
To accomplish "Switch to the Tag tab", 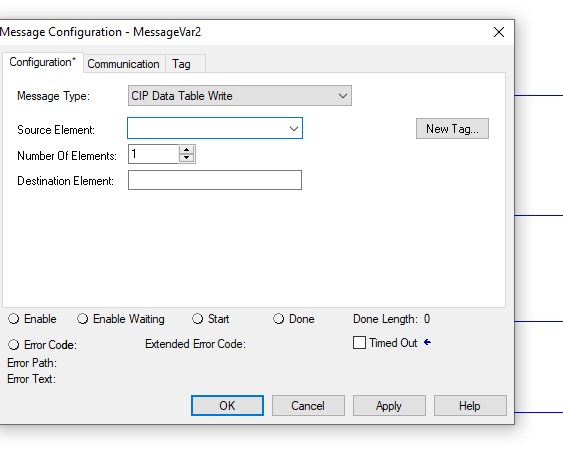I will point(182,64).
